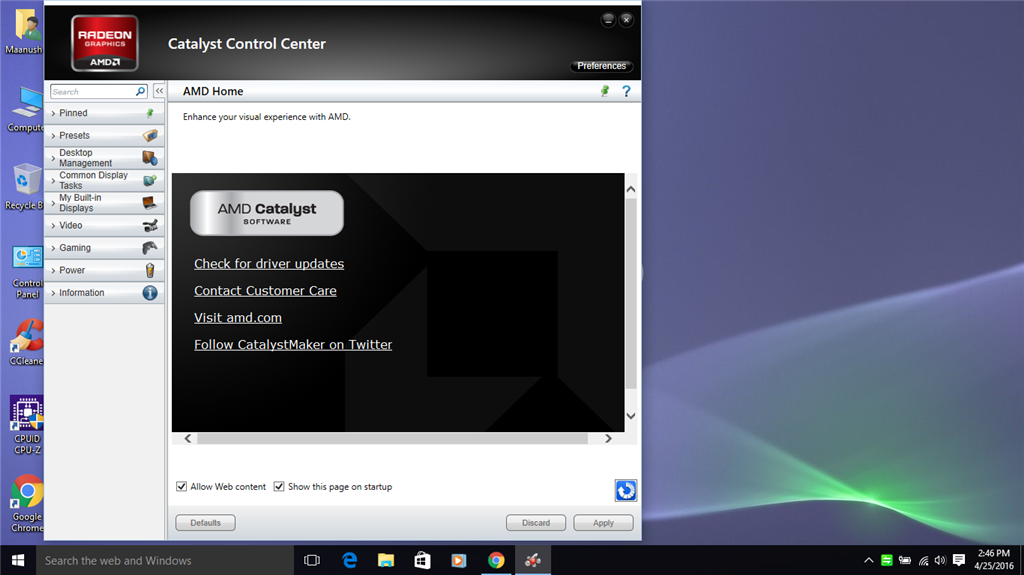Click Follow CatalystMaker on Twitter link
Image resolution: width=1024 pixels, height=575 pixels.
tap(293, 344)
